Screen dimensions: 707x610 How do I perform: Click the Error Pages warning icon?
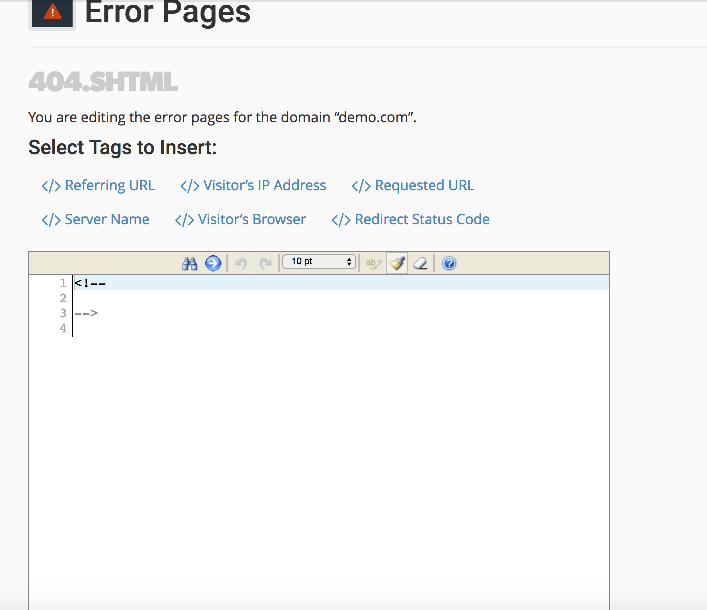[x=52, y=13]
